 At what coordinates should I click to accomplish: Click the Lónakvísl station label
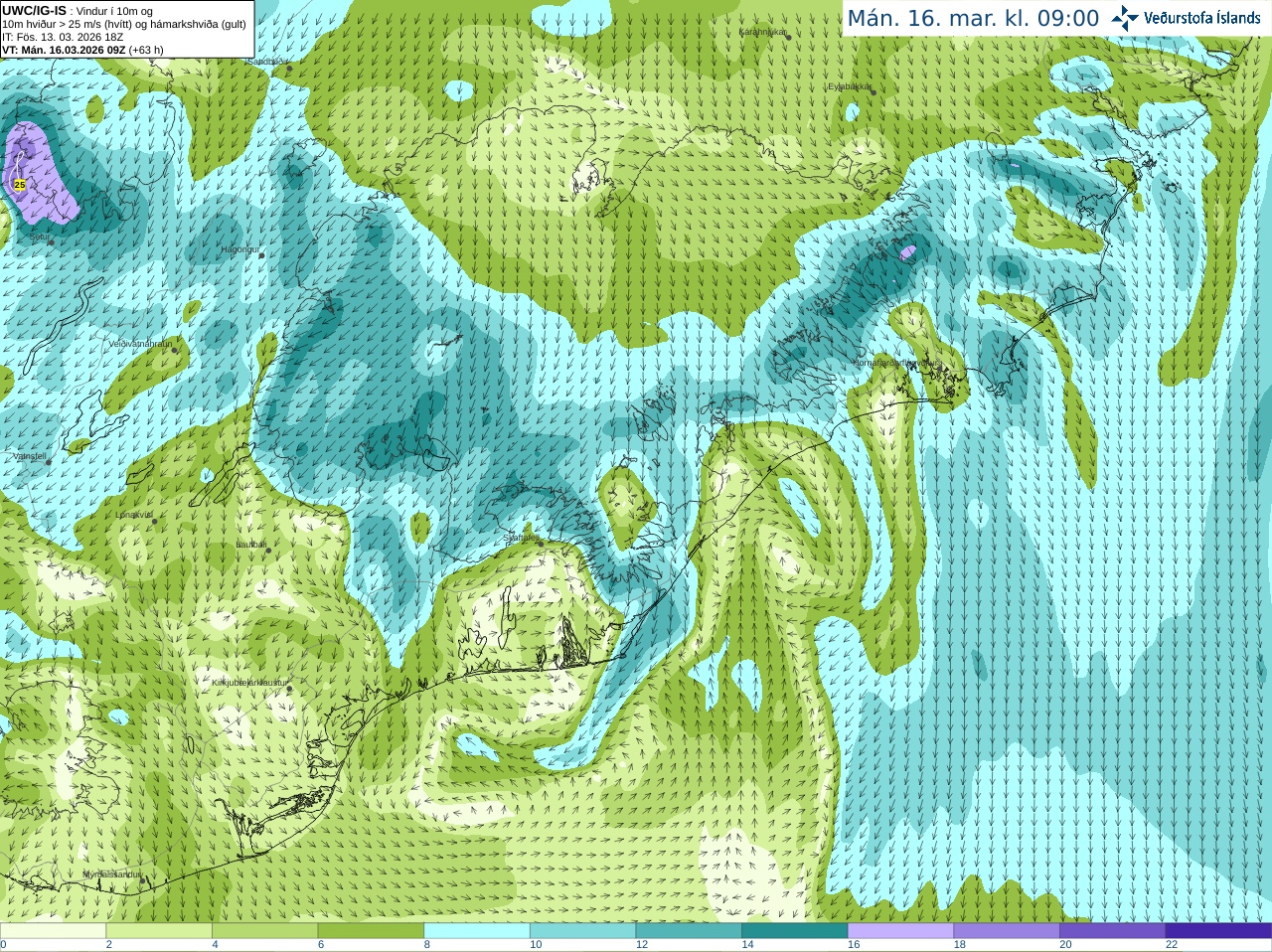click(x=134, y=515)
